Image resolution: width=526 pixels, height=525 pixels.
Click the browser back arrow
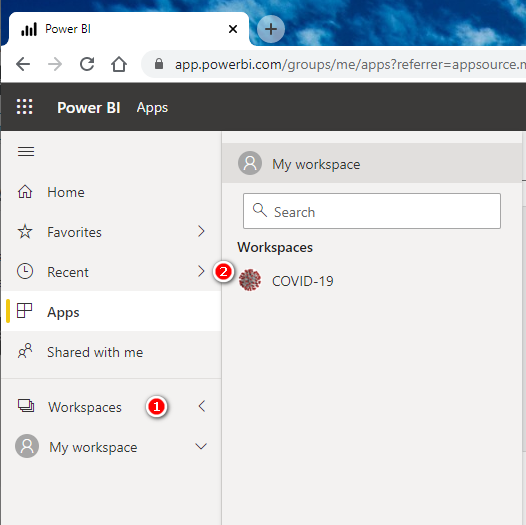(x=23, y=64)
